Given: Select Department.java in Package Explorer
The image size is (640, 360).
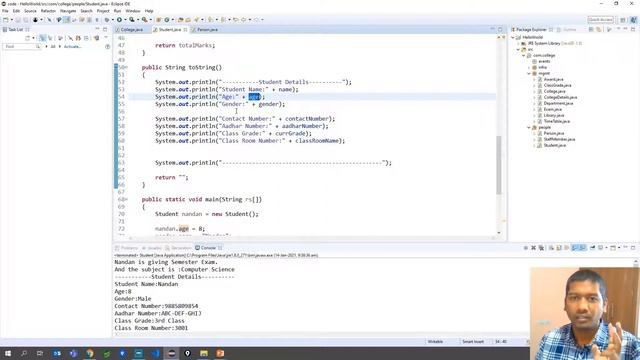Looking at the screenshot, I should [x=558, y=103].
